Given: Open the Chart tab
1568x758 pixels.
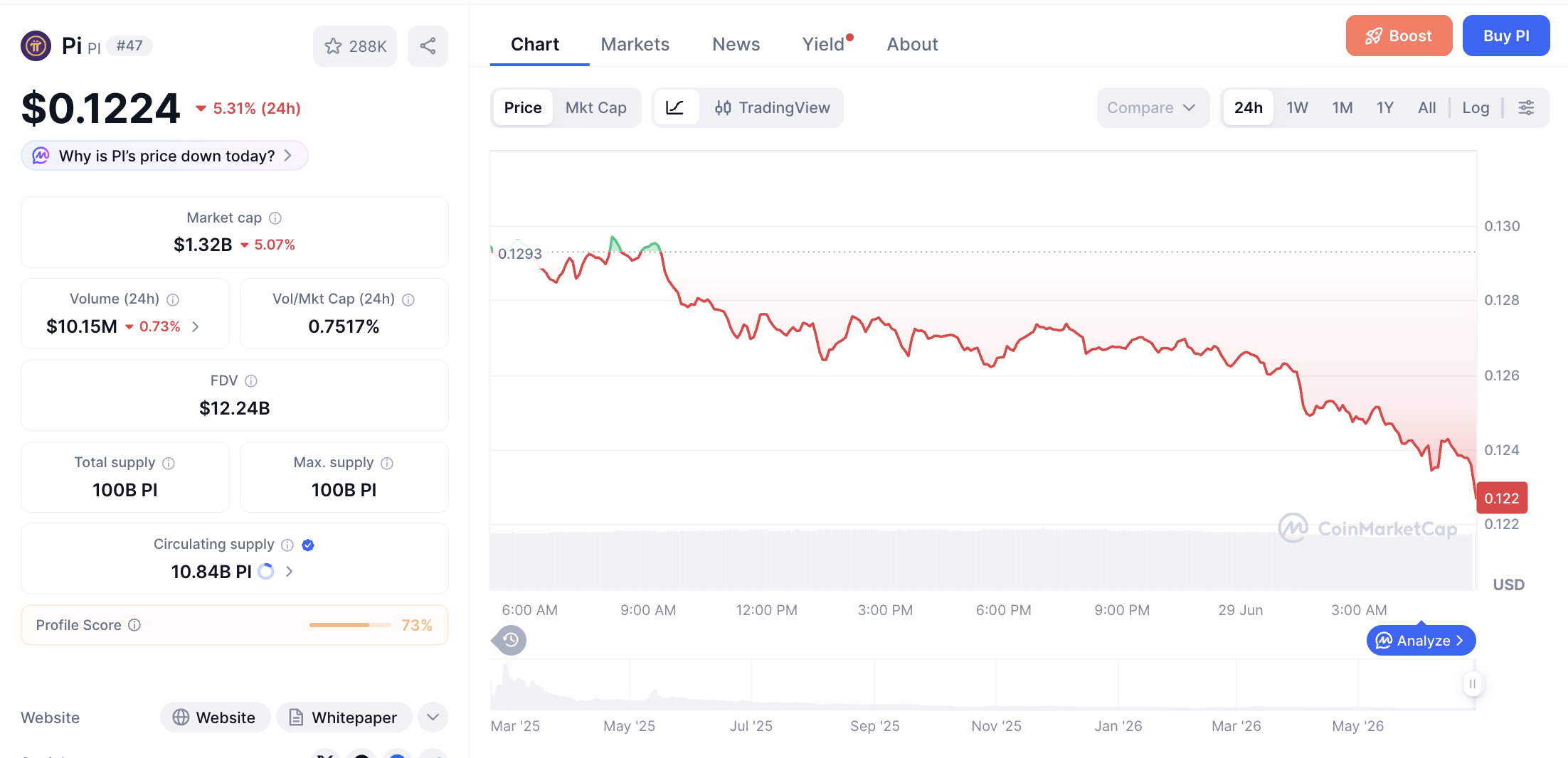Looking at the screenshot, I should point(535,44).
